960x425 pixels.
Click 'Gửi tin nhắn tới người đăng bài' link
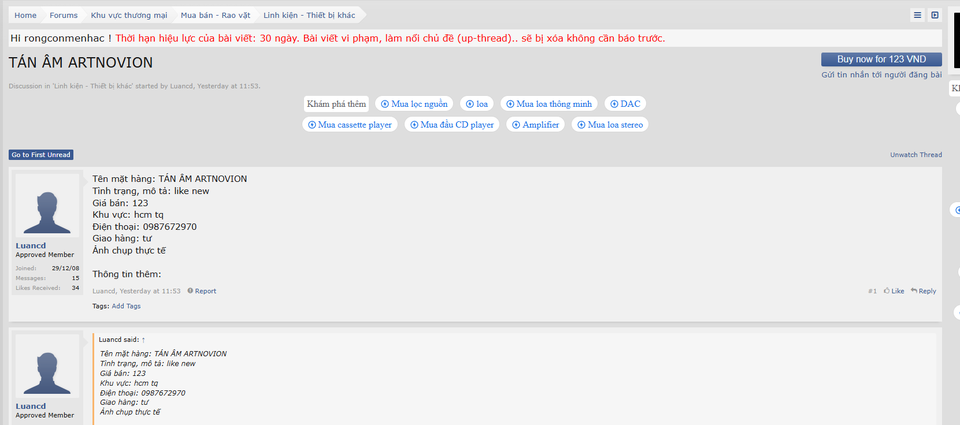pos(882,75)
